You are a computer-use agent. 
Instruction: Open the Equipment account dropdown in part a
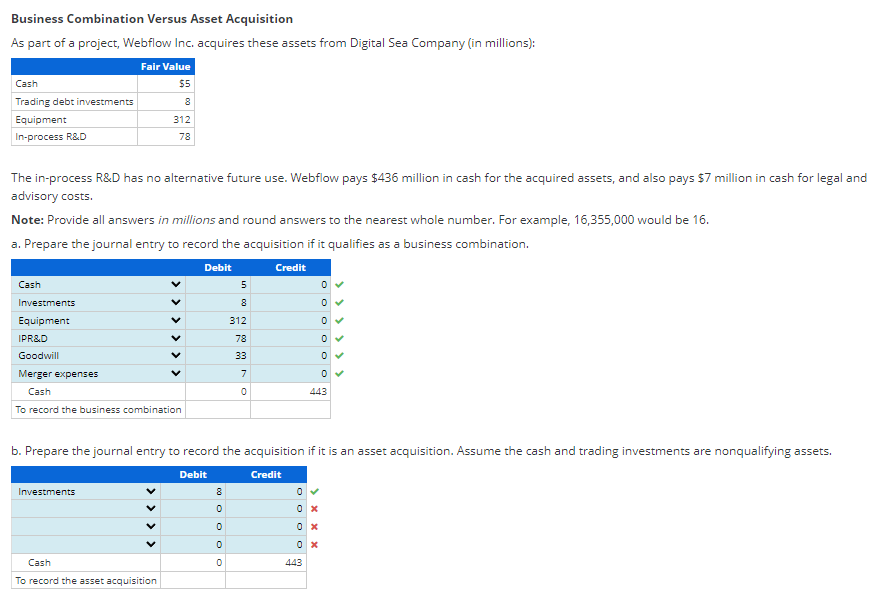click(98, 321)
